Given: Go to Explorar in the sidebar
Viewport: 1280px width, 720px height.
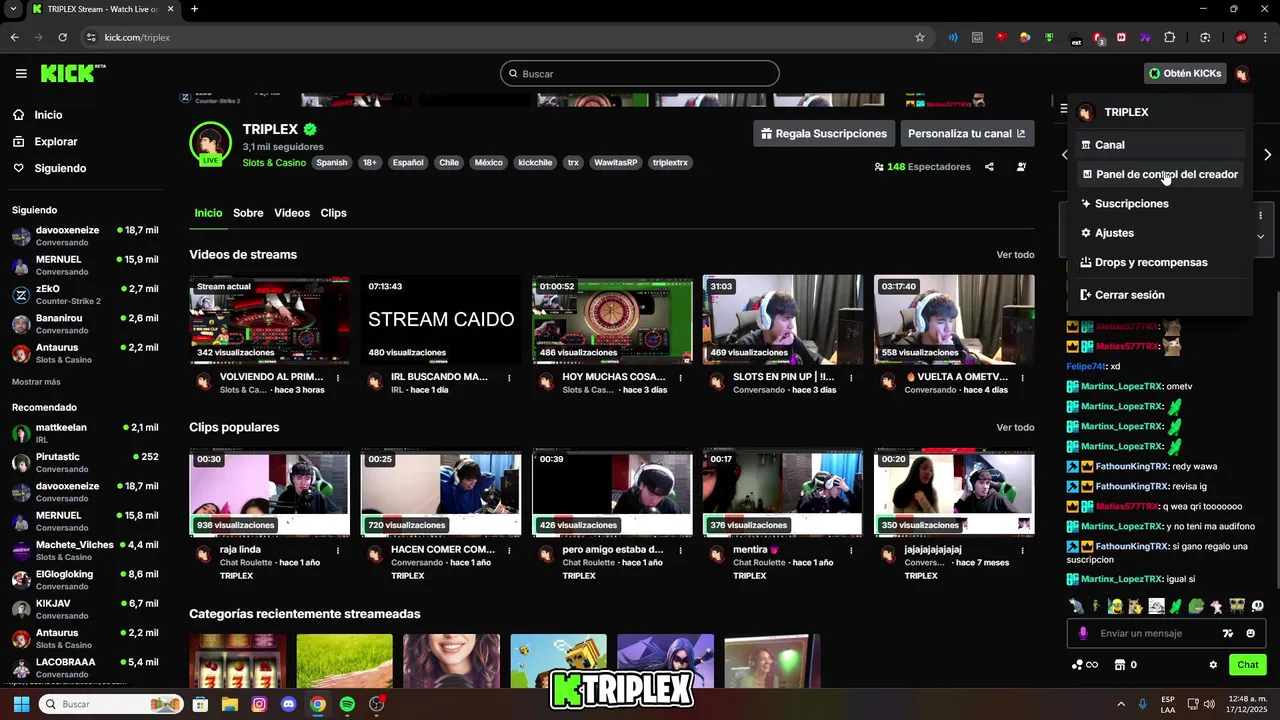Looking at the screenshot, I should pyautogui.click(x=55, y=142).
